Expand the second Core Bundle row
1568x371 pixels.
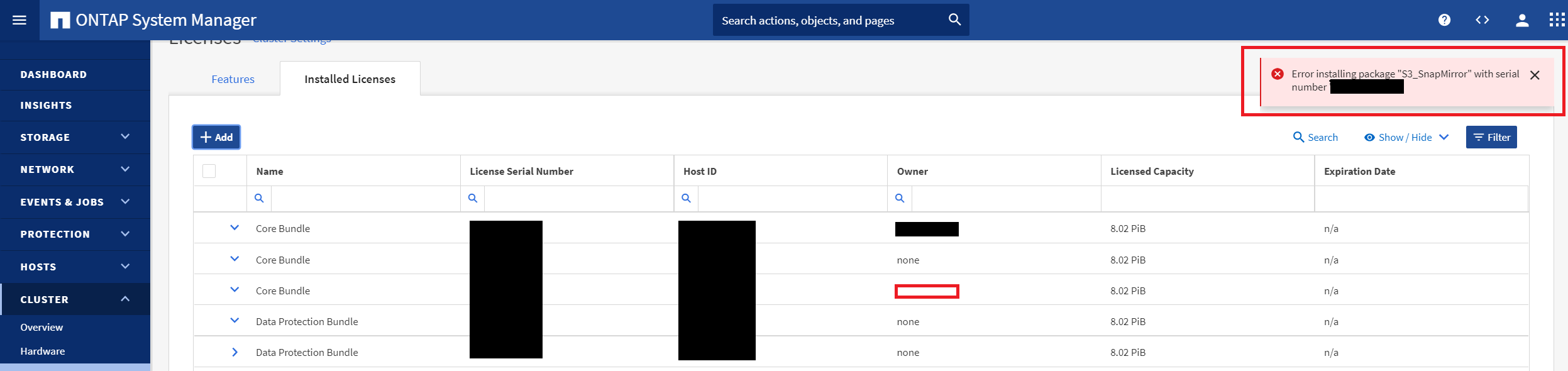pos(235,258)
